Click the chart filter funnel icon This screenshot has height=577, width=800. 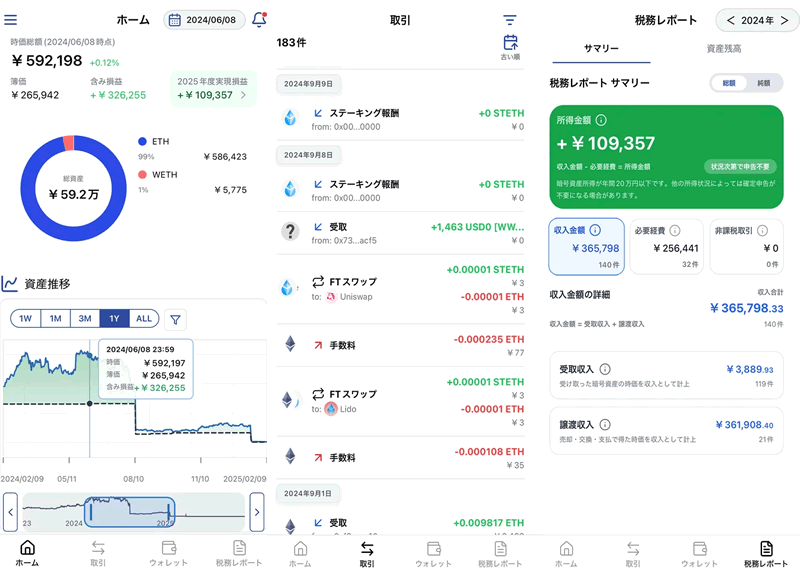(176, 319)
